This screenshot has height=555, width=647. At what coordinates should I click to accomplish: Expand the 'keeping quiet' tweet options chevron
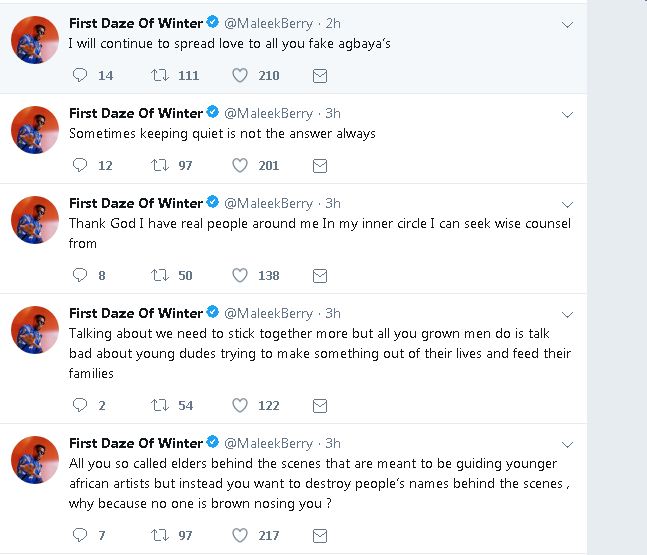(x=567, y=114)
